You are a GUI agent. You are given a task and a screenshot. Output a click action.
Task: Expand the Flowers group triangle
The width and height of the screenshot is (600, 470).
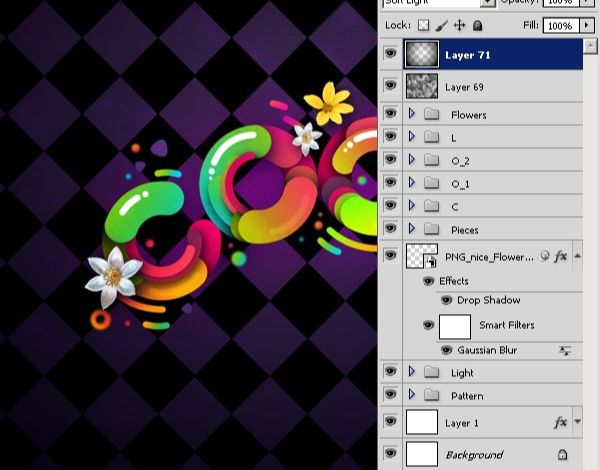tap(412, 113)
